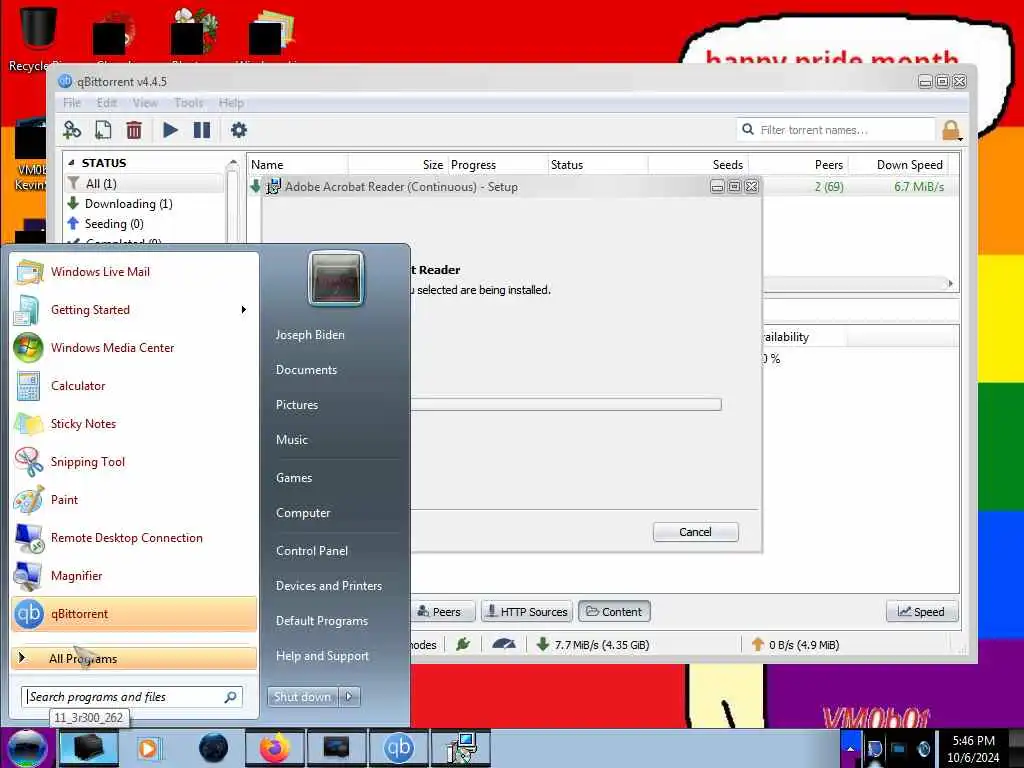The image size is (1024, 768).
Task: Select the All (1) status filter
Action: coord(144,184)
